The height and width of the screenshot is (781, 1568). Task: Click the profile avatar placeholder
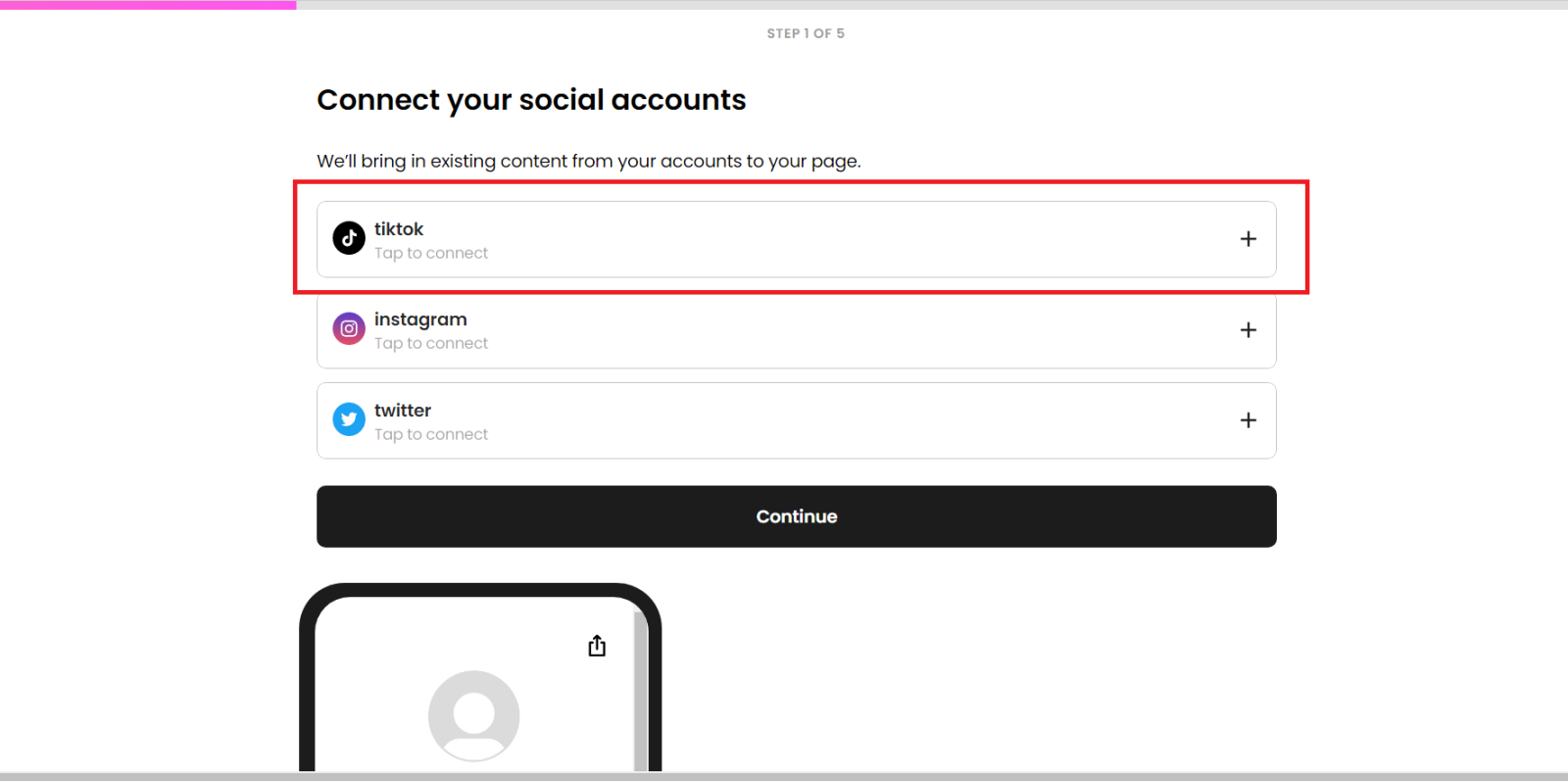tap(473, 715)
